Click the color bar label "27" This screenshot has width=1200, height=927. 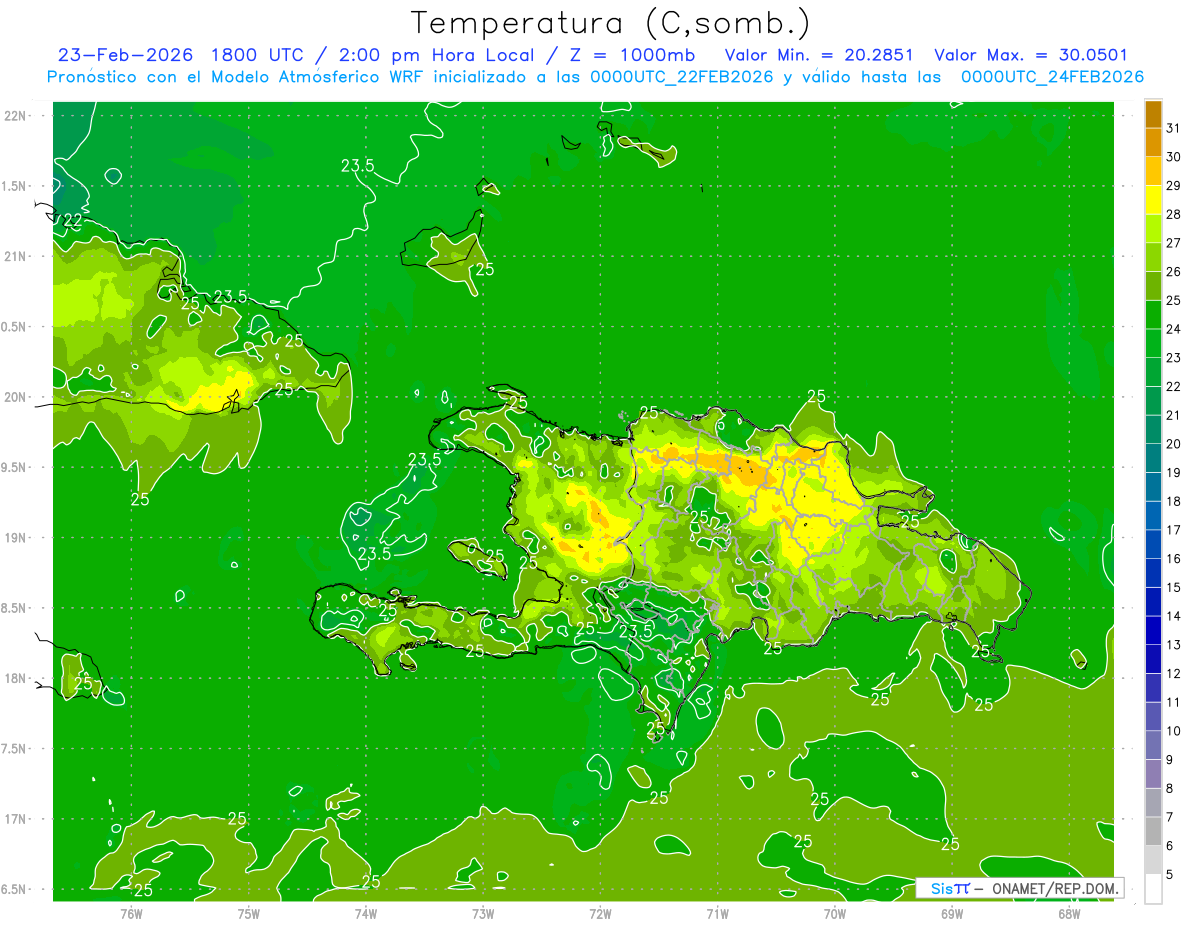[1174, 242]
